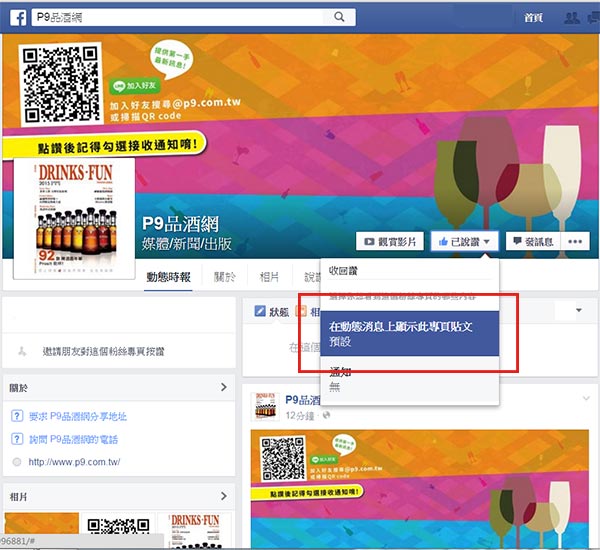Click the 觀賞影片 button
Image resolution: width=600 pixels, height=550 pixels.
coord(390,242)
